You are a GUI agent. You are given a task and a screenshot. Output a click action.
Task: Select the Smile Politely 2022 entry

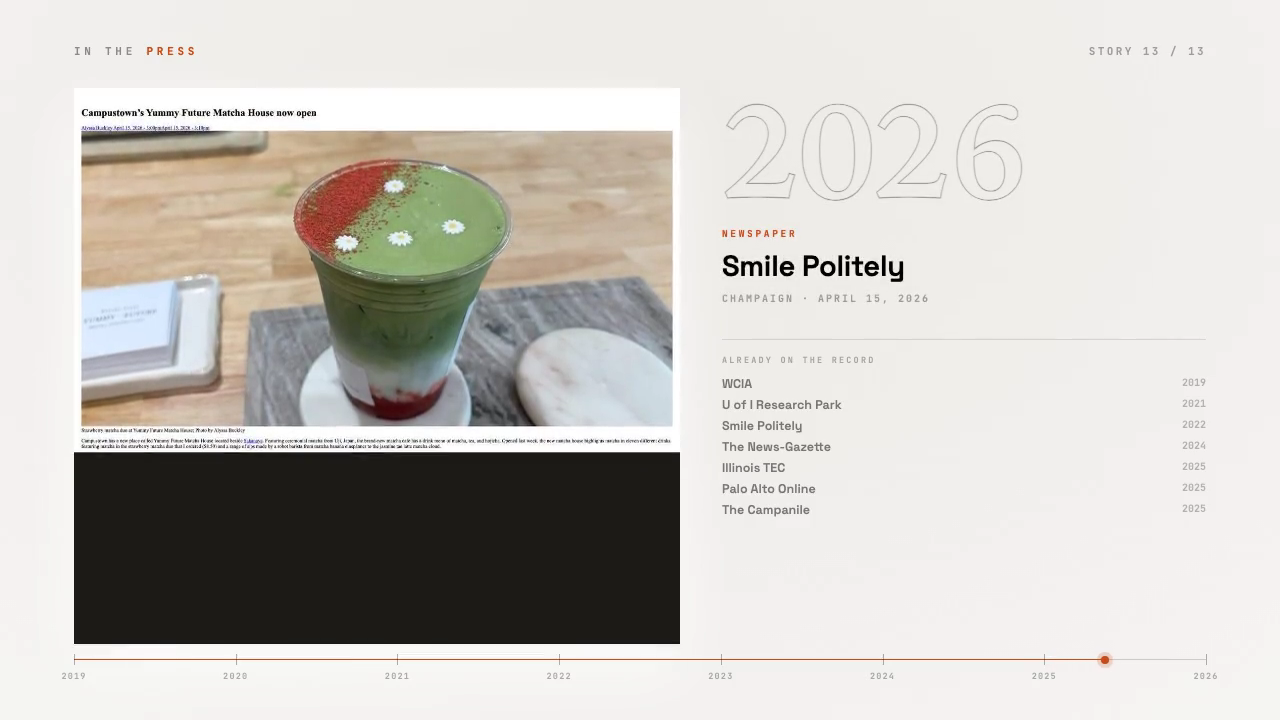(964, 425)
